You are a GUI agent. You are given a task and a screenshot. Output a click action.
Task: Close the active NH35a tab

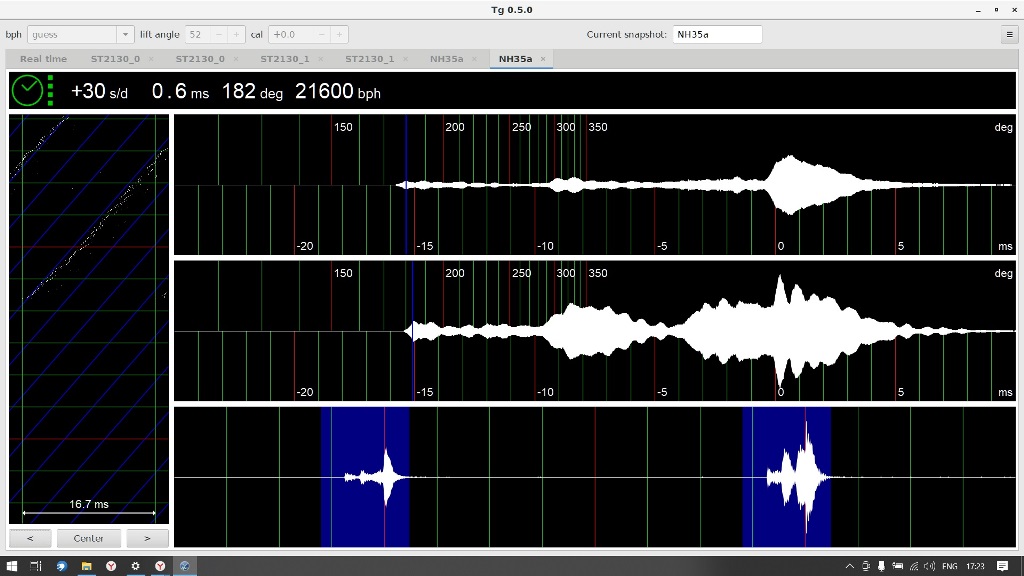543,59
